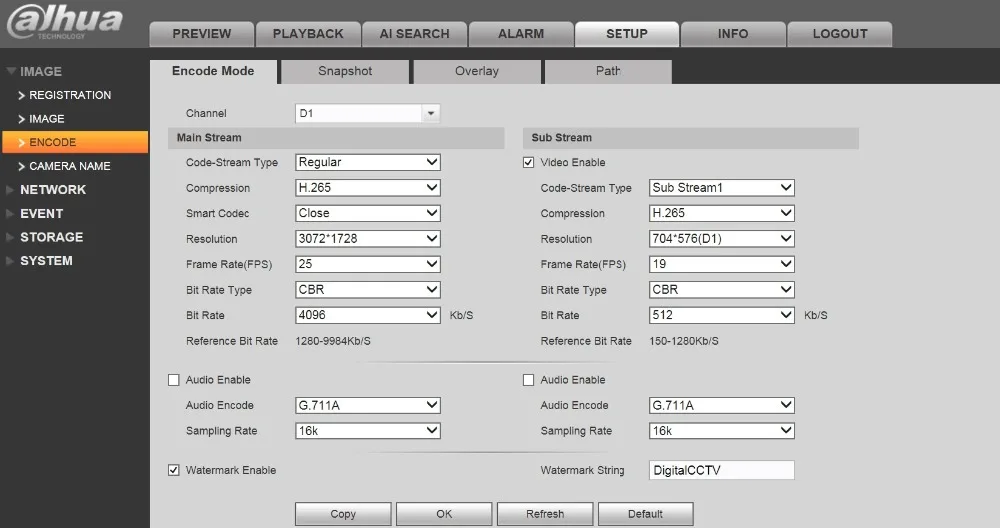
Task: Toggle Main Stream Audio Enable checkbox
Action: pyautogui.click(x=173, y=380)
